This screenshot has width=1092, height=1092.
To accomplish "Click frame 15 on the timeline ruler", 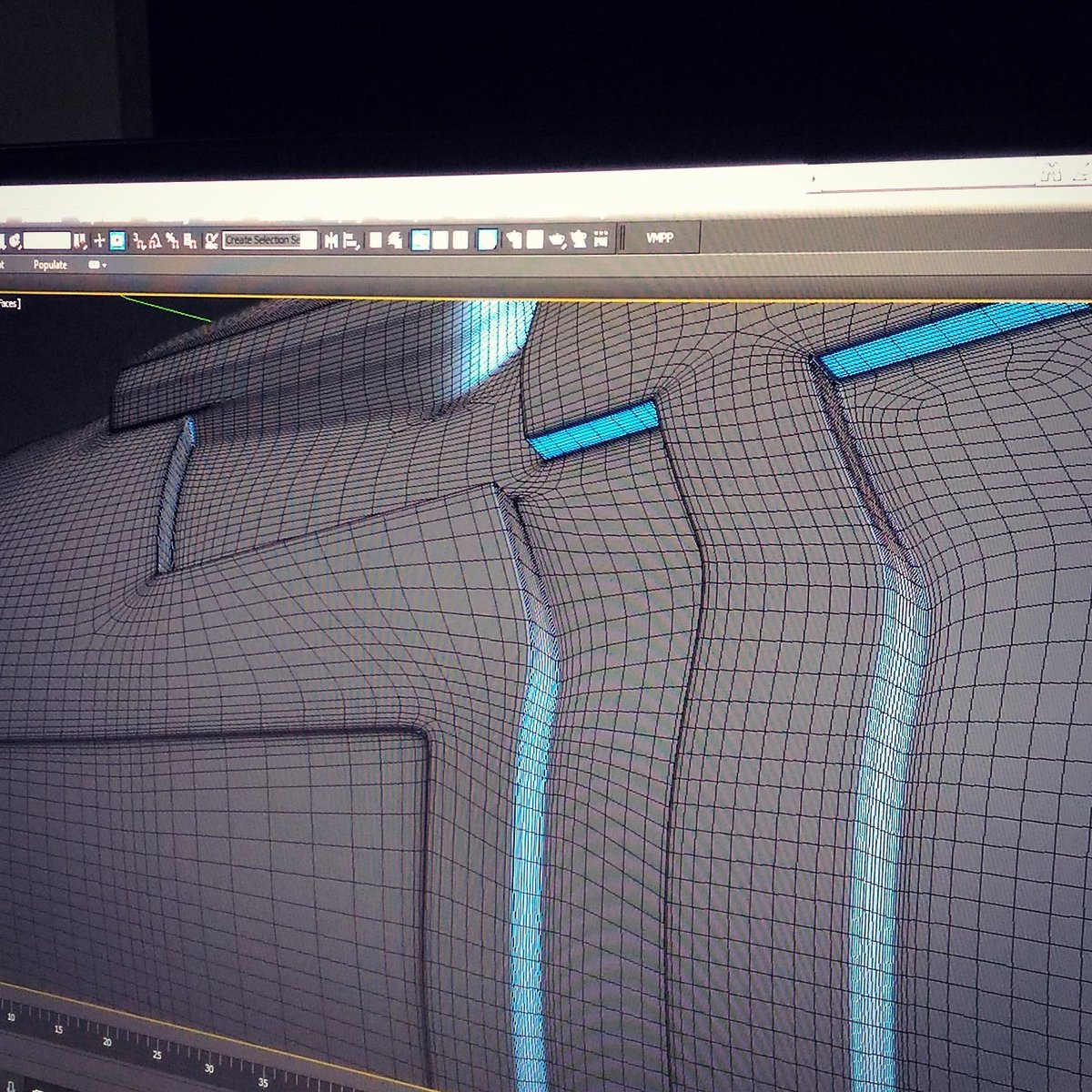I will click(x=58, y=1029).
